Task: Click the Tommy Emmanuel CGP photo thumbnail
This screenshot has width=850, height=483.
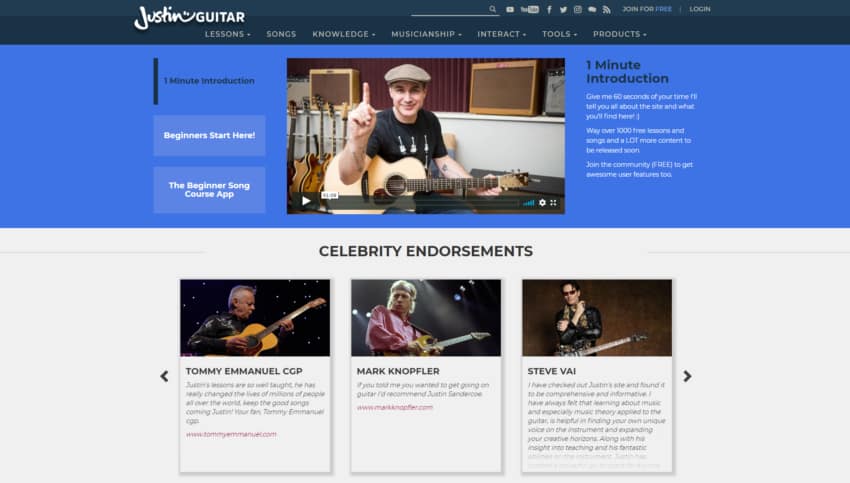Action: [x=255, y=318]
